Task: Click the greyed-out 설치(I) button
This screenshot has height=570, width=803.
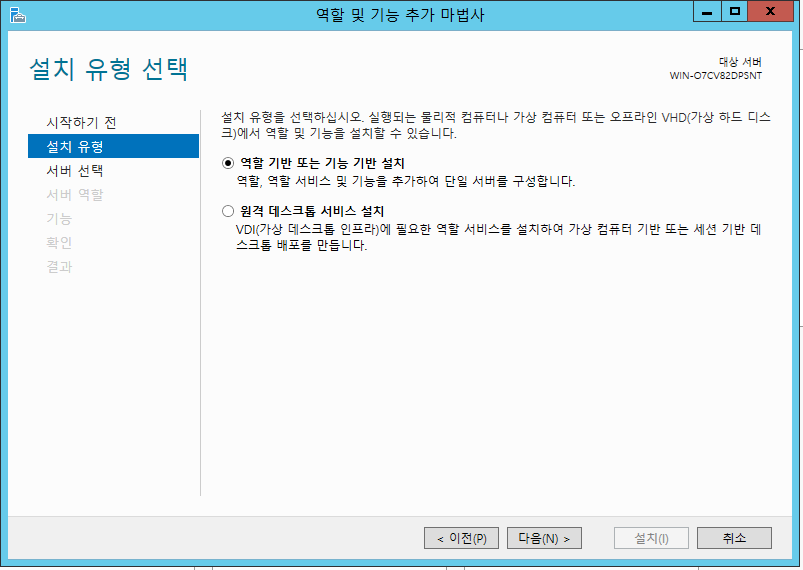Action: point(651,538)
